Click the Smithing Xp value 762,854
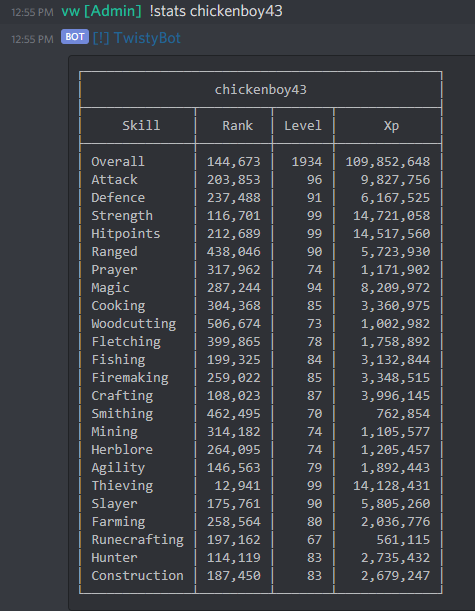Image resolution: width=475 pixels, height=611 pixels. 403,413
